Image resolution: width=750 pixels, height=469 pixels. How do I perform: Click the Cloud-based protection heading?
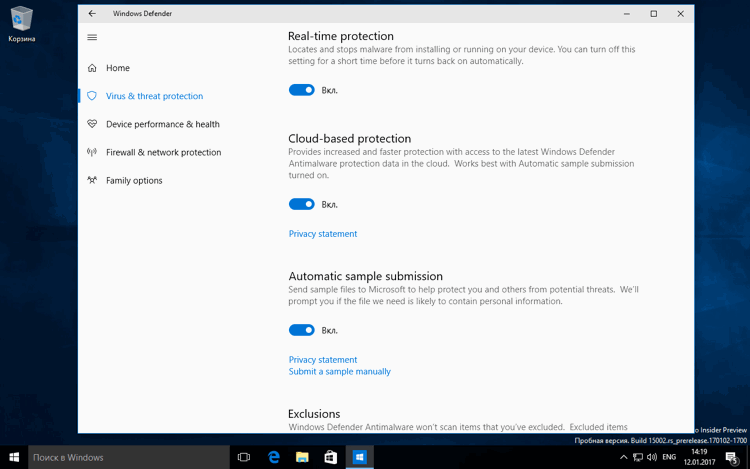point(350,139)
